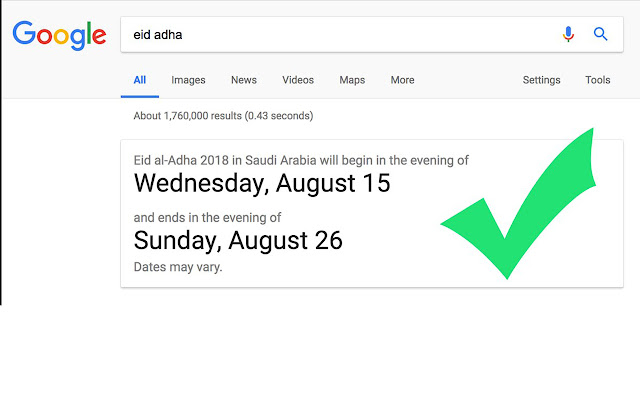This screenshot has width=640, height=400.
Task: Focus the empty part of the search box
Action: pyautogui.click(x=360, y=34)
